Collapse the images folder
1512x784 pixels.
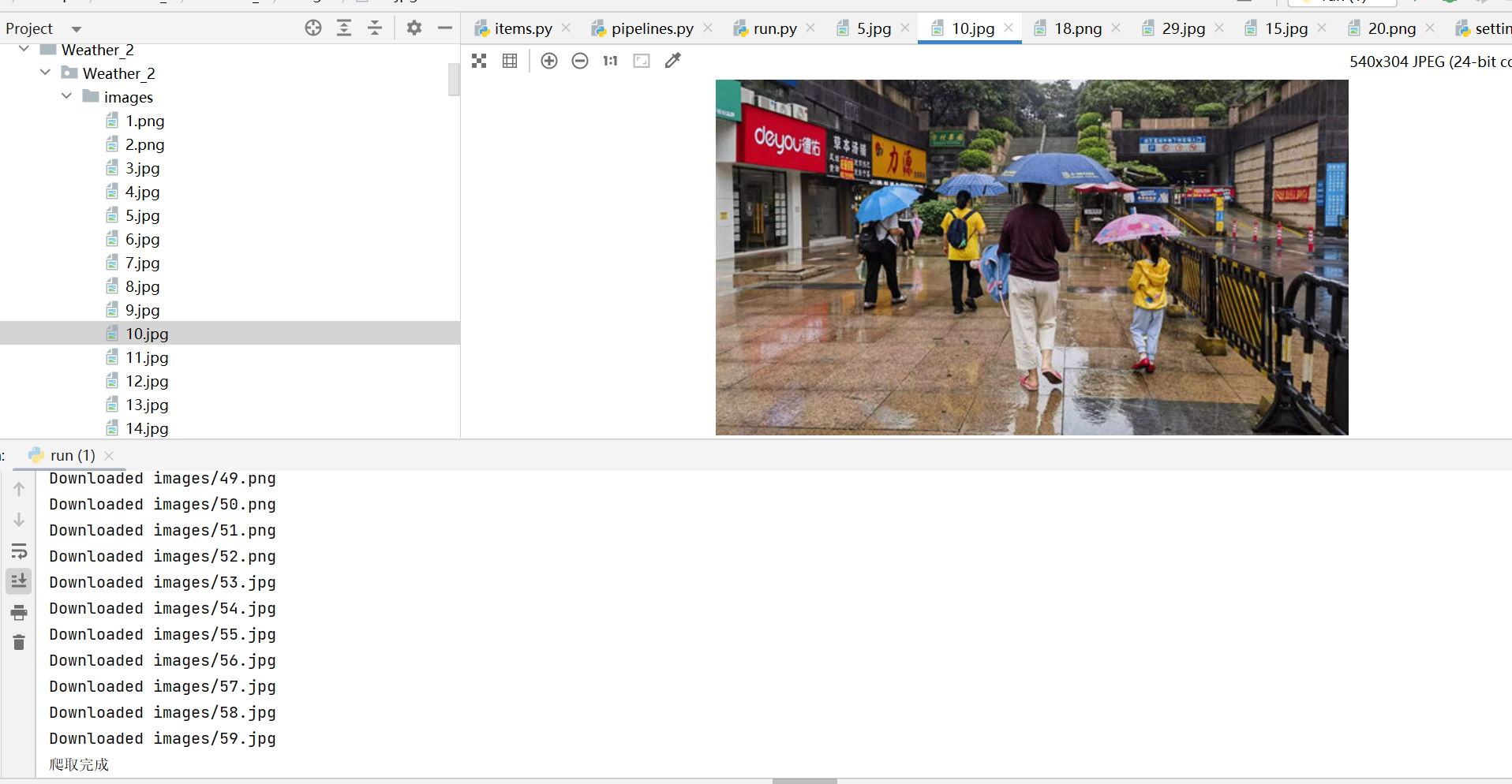click(67, 96)
